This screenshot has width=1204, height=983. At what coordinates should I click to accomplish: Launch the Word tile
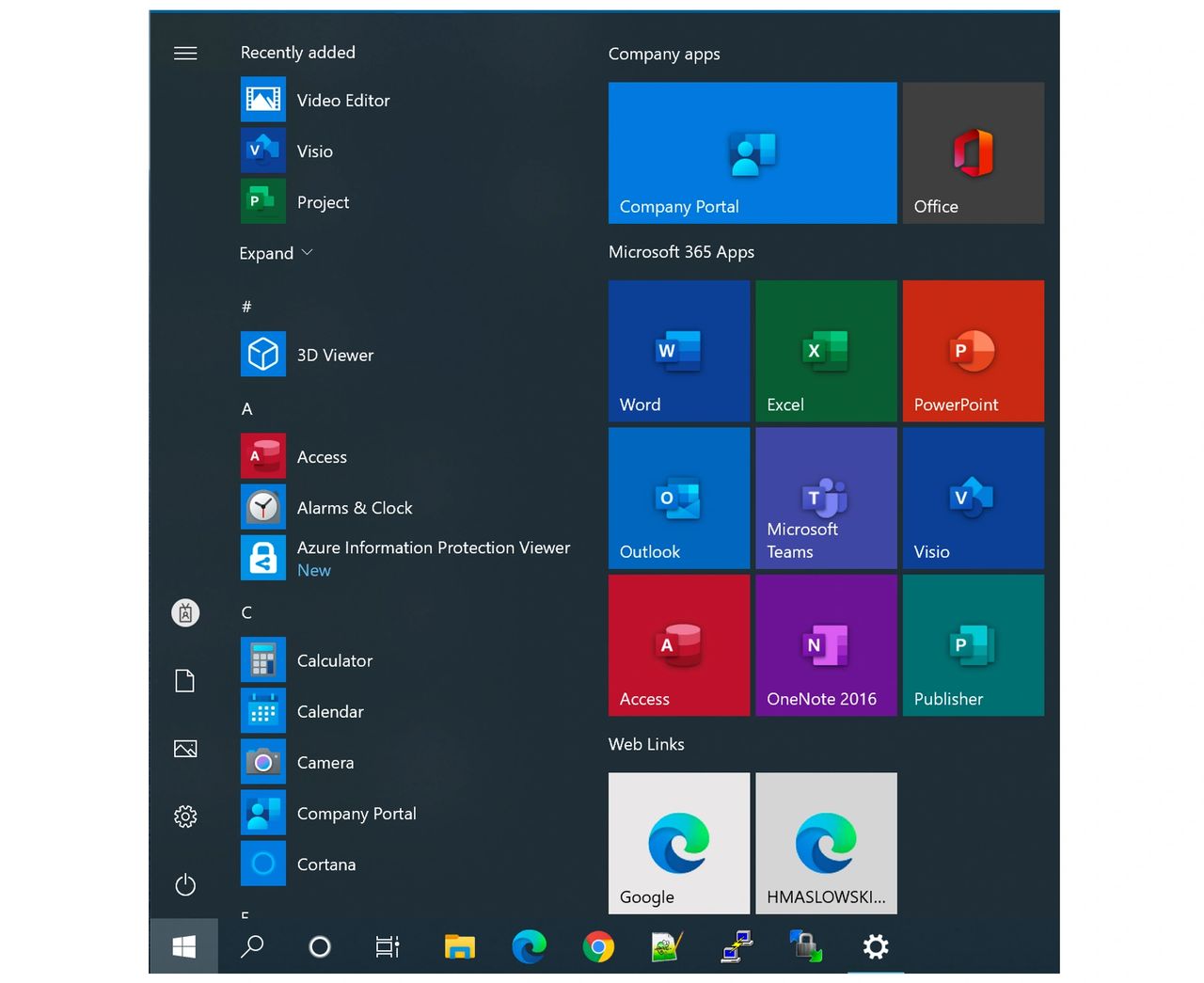pos(678,350)
